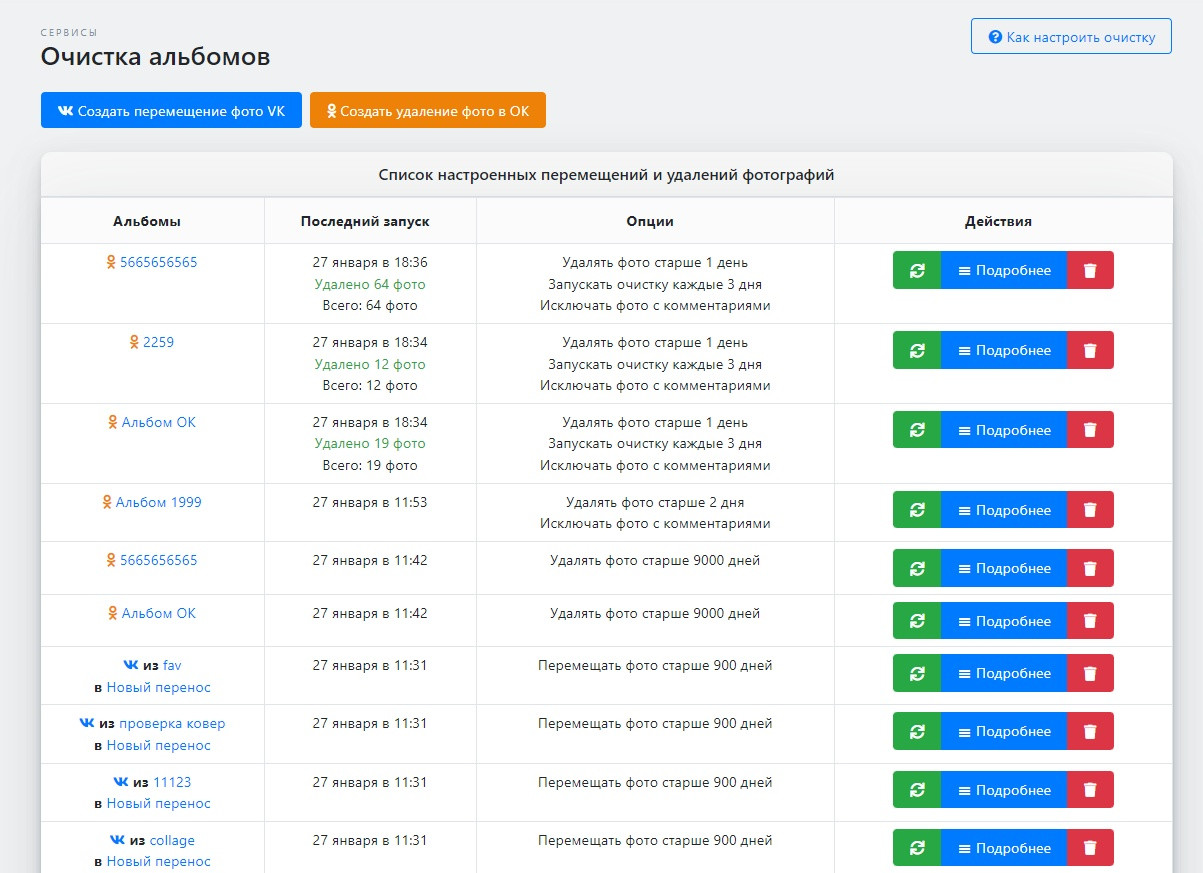Click trash icon in проверка ковер row
This screenshot has height=873, width=1203.
pyautogui.click(x=1090, y=732)
